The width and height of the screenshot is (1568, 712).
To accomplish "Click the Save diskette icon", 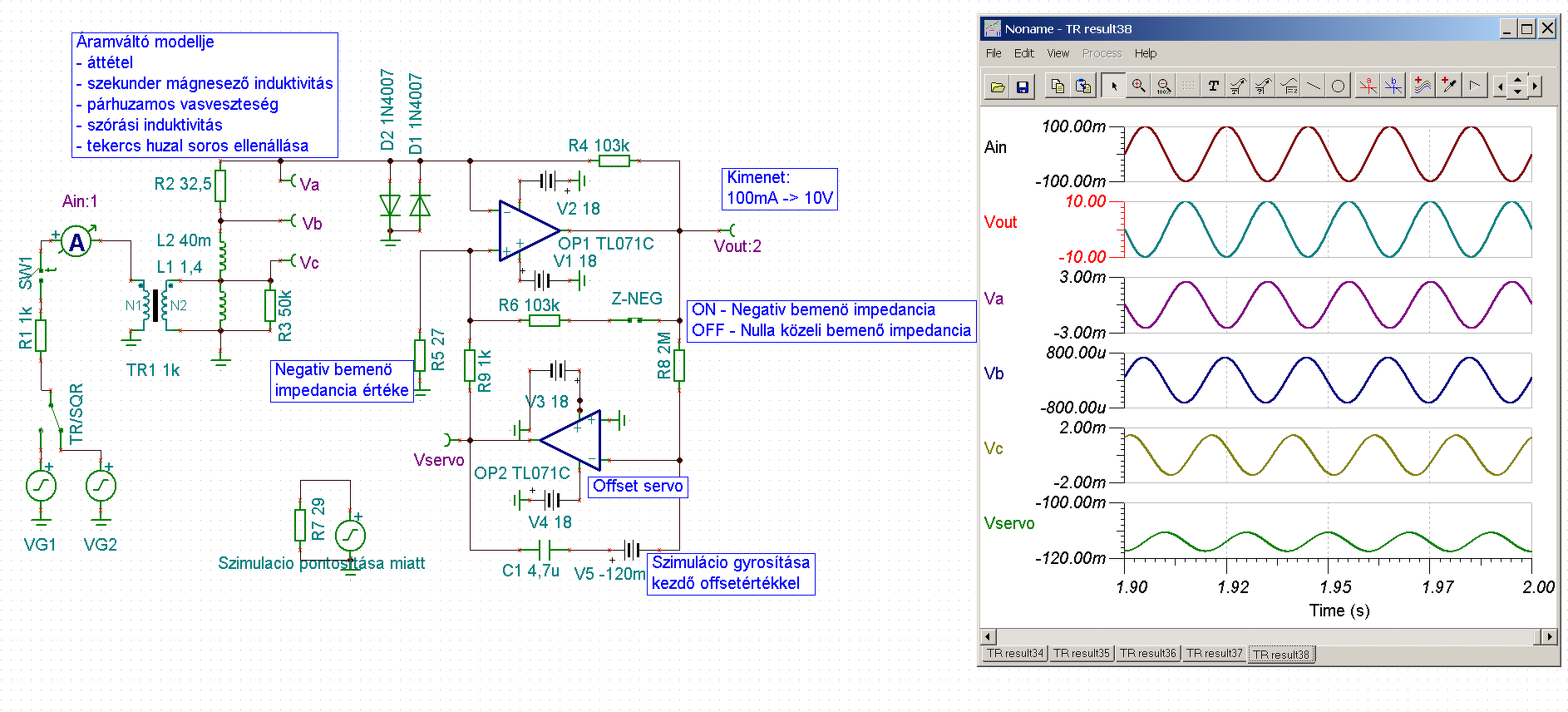I will click(1023, 87).
